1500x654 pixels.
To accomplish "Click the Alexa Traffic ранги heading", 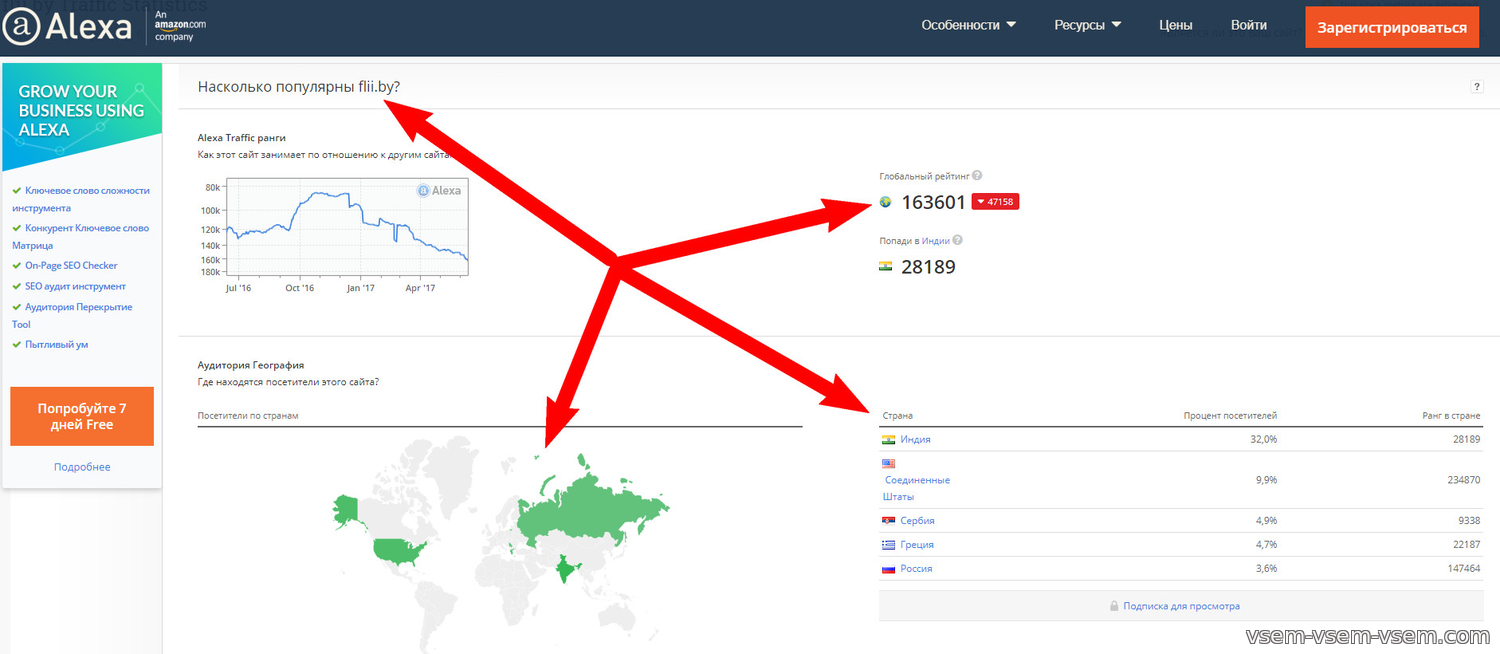I will [242, 138].
